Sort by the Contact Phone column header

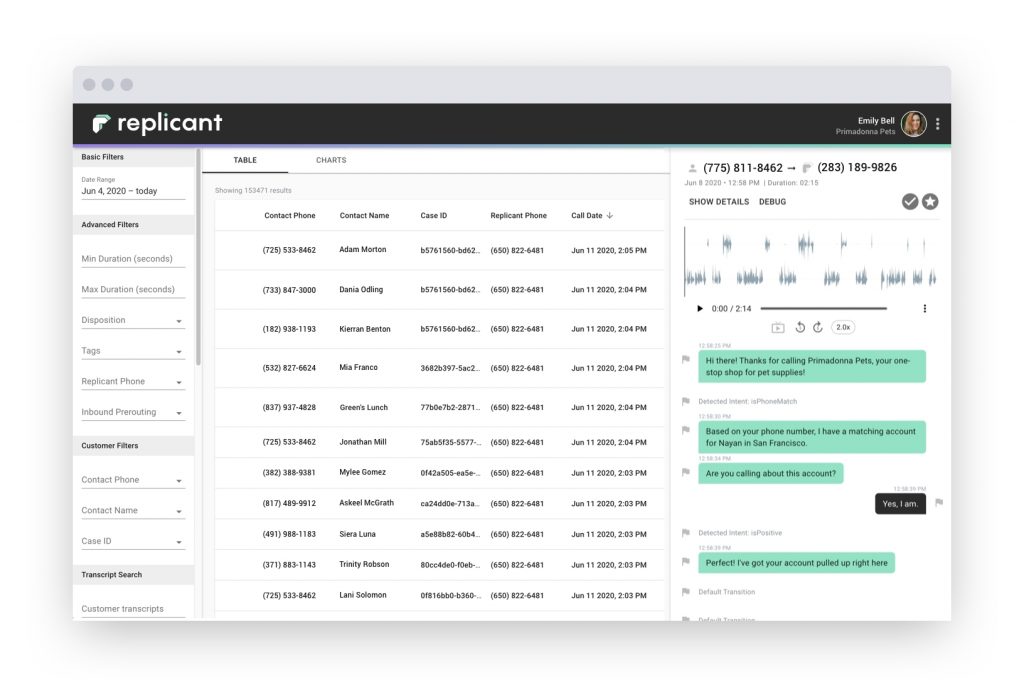pyautogui.click(x=290, y=216)
